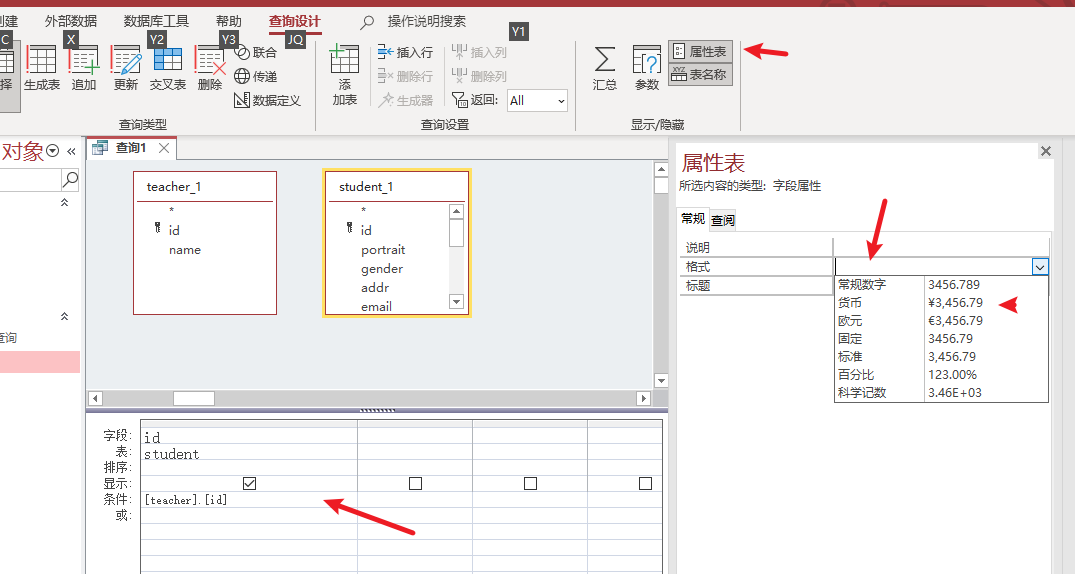
Task: Click design pane vertical scrollbar down arrow
Action: [661, 381]
